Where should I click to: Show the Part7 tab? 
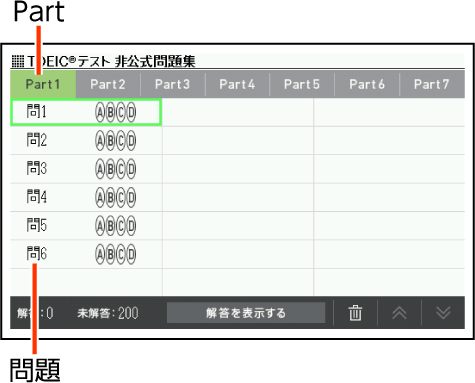click(x=432, y=84)
